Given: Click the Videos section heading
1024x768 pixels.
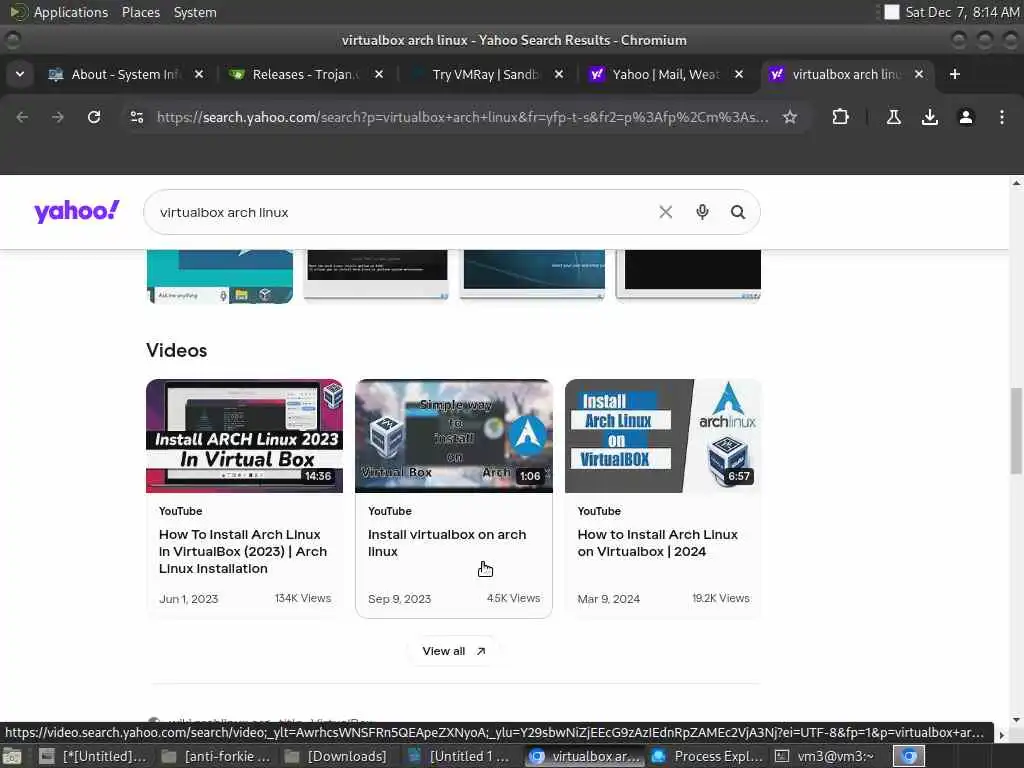Looking at the screenshot, I should pyautogui.click(x=176, y=350).
